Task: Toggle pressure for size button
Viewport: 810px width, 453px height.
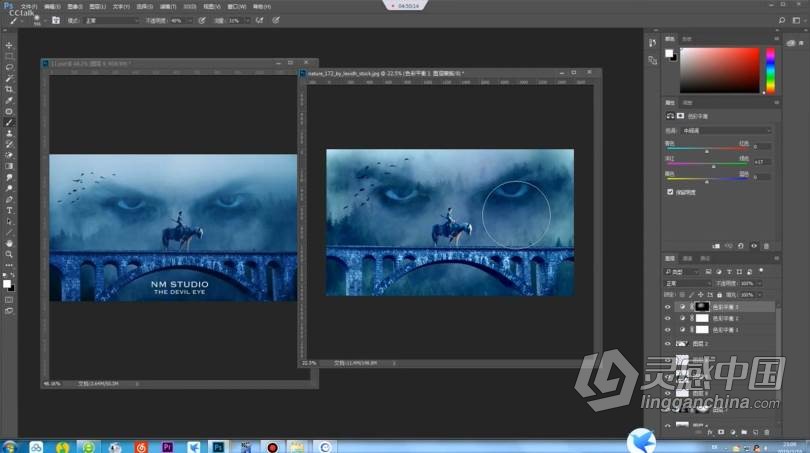Action: point(276,21)
